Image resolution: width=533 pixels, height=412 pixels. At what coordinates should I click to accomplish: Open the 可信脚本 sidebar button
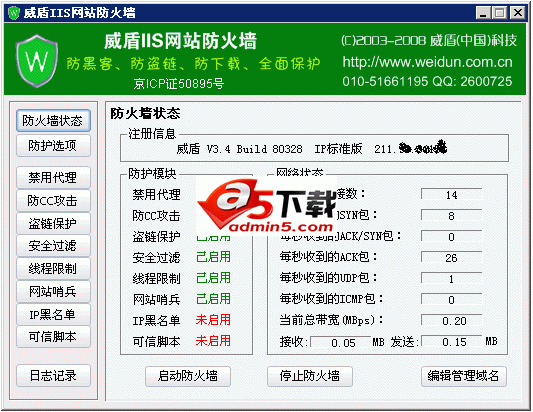click(x=53, y=337)
